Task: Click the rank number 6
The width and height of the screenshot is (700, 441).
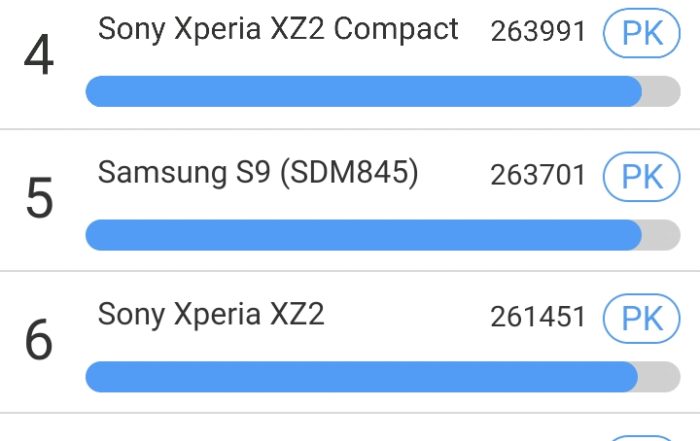Action: [39, 341]
